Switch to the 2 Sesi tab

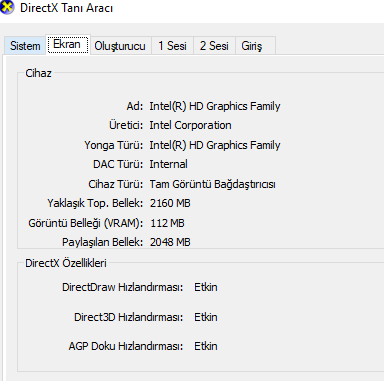coord(214,46)
